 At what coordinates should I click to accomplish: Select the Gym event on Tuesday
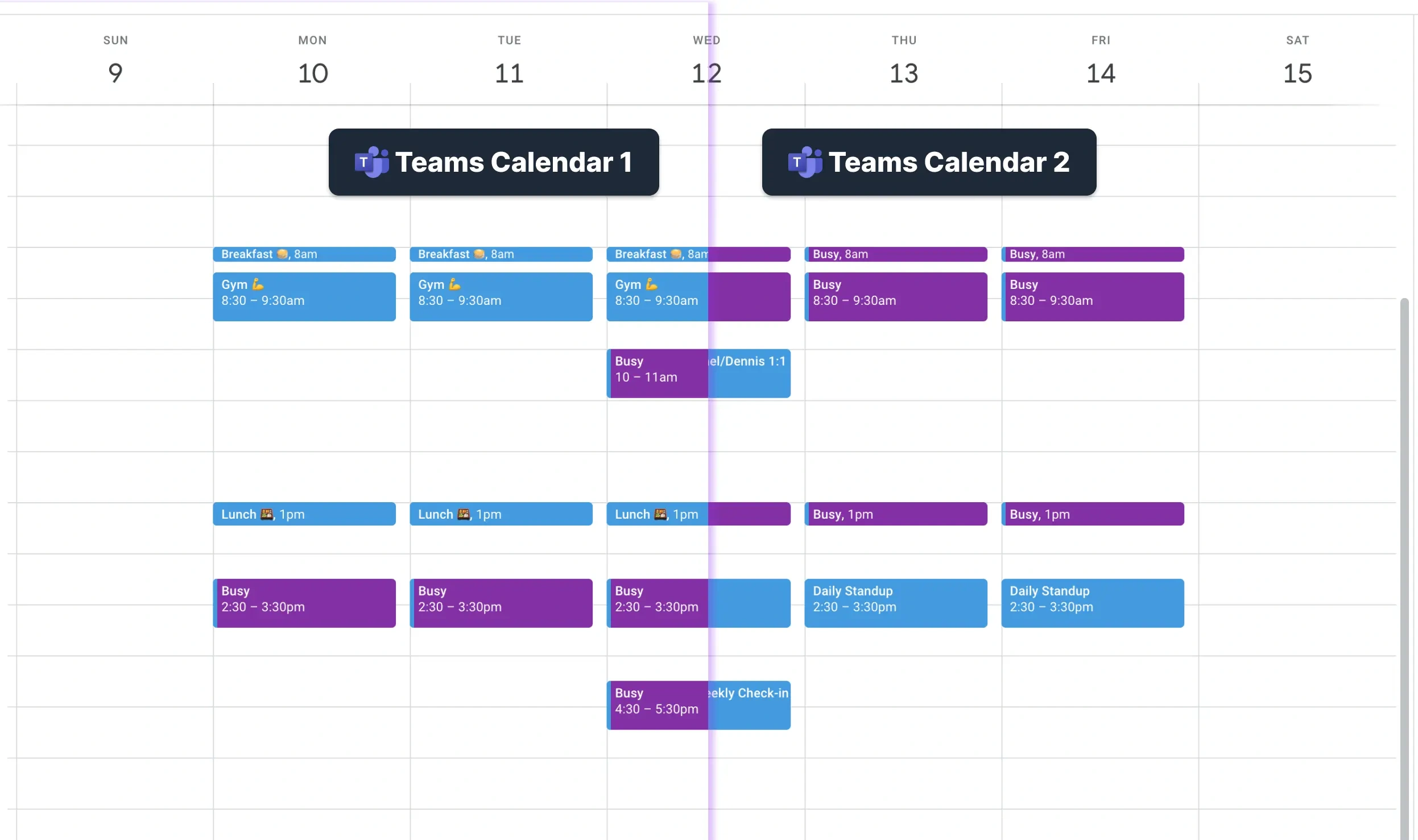pyautogui.click(x=500, y=296)
